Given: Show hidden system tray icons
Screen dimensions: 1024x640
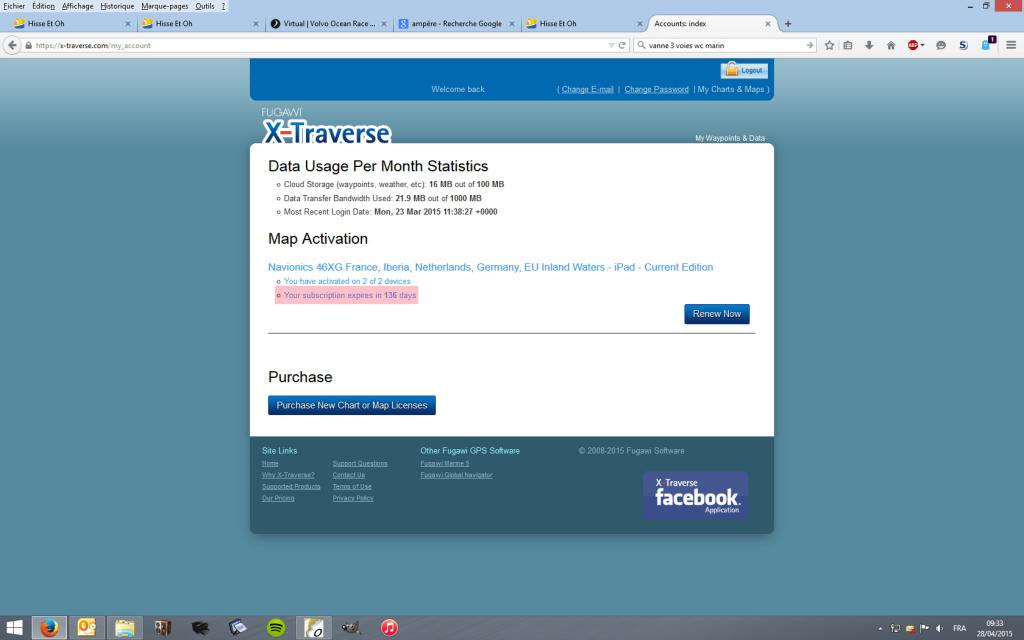Looking at the screenshot, I should 880,628.
